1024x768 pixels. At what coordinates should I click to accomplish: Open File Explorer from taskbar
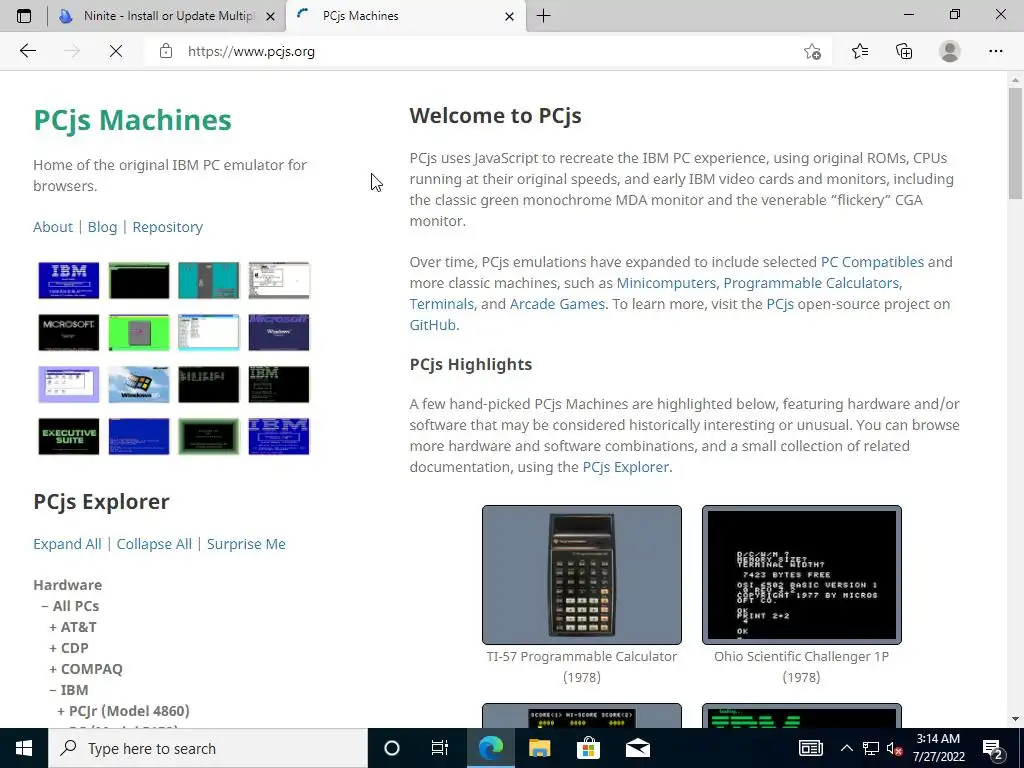coord(539,748)
